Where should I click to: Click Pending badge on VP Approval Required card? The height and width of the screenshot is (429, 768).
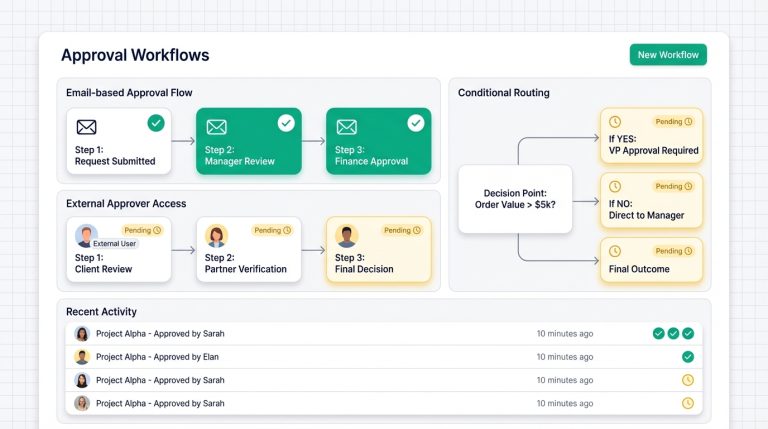(x=674, y=121)
